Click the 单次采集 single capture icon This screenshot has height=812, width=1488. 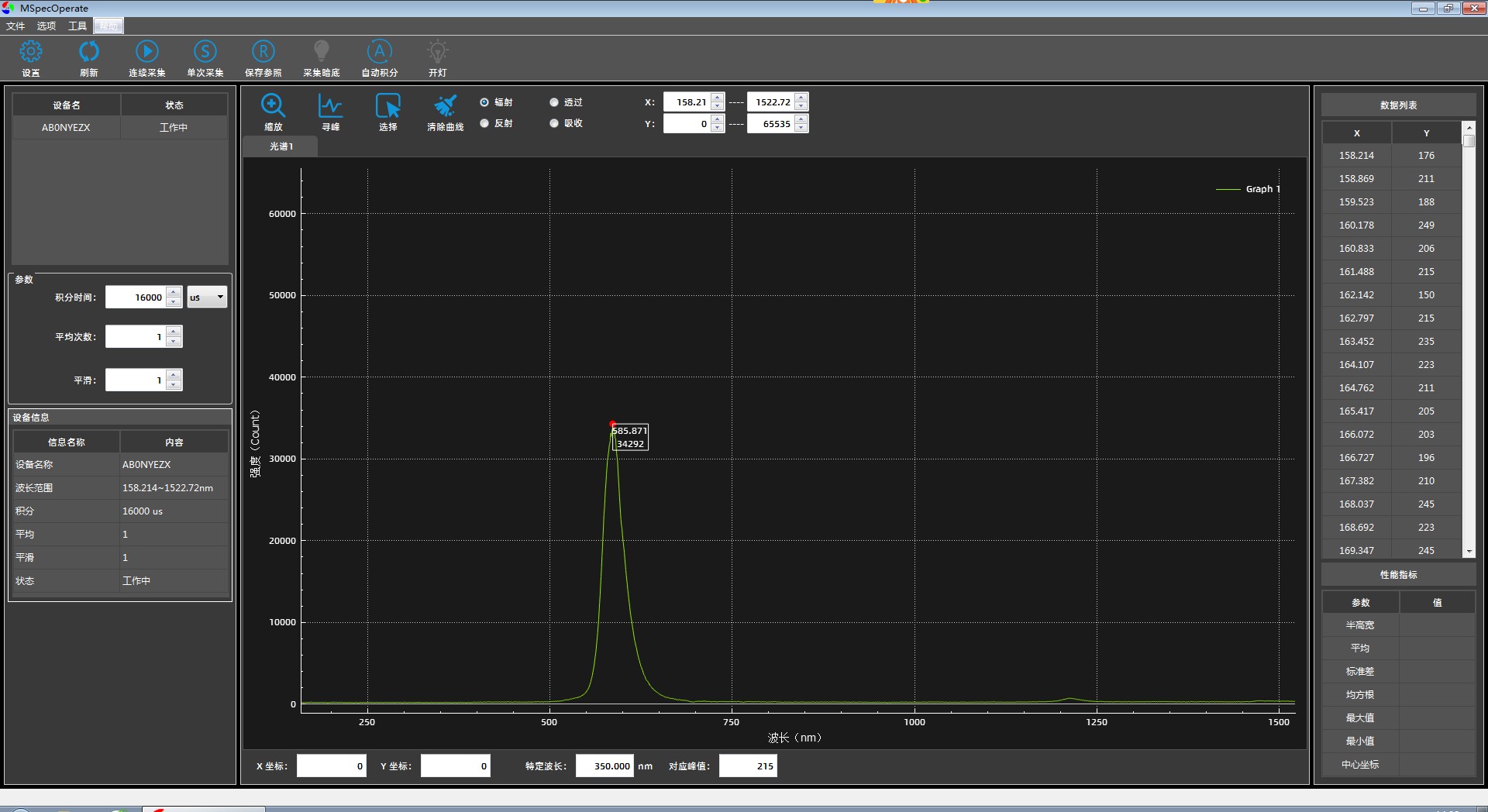205,52
